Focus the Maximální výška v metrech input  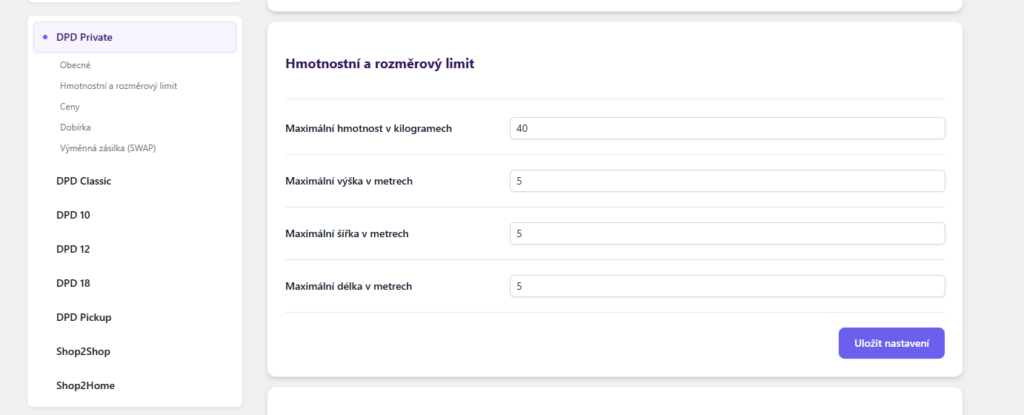point(726,181)
